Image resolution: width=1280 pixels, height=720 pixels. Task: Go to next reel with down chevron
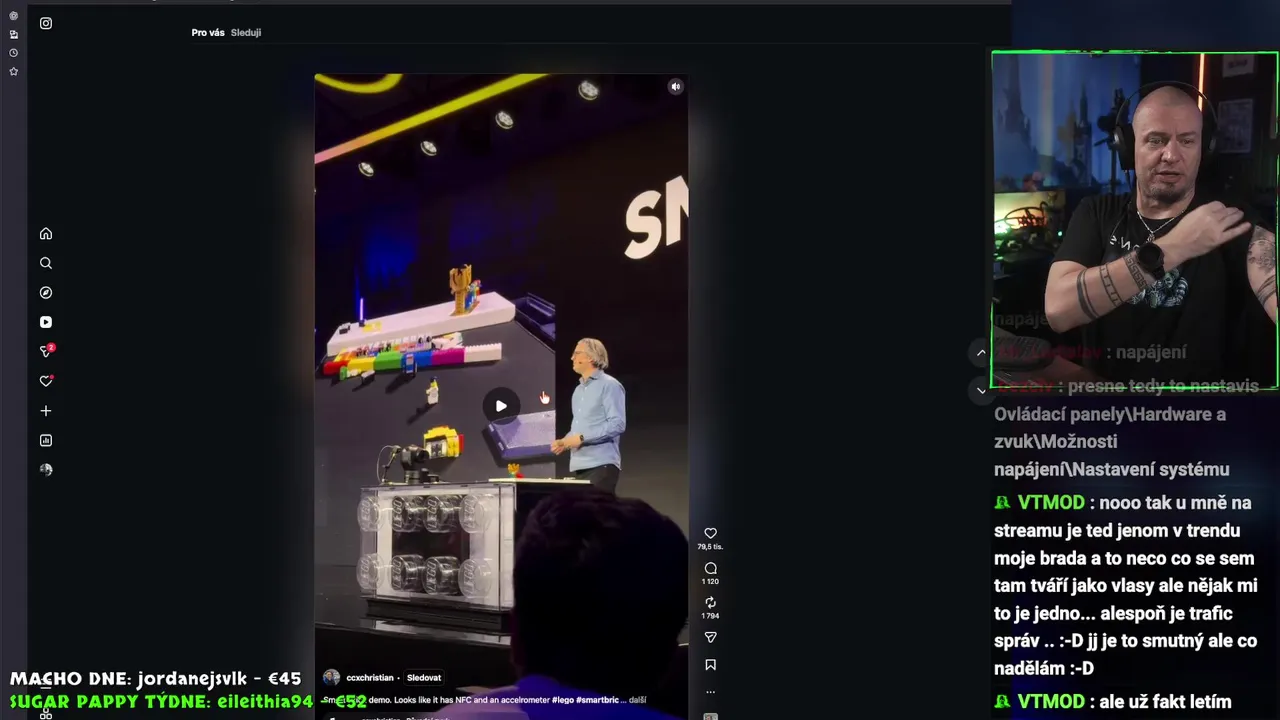981,390
